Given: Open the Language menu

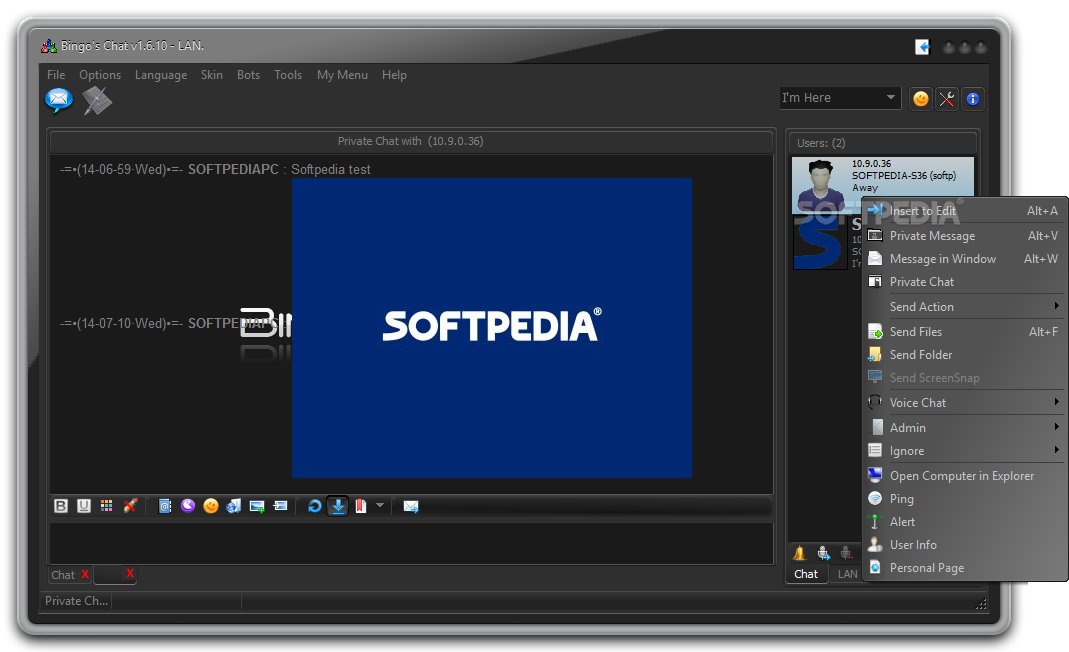Looking at the screenshot, I should (x=161, y=75).
